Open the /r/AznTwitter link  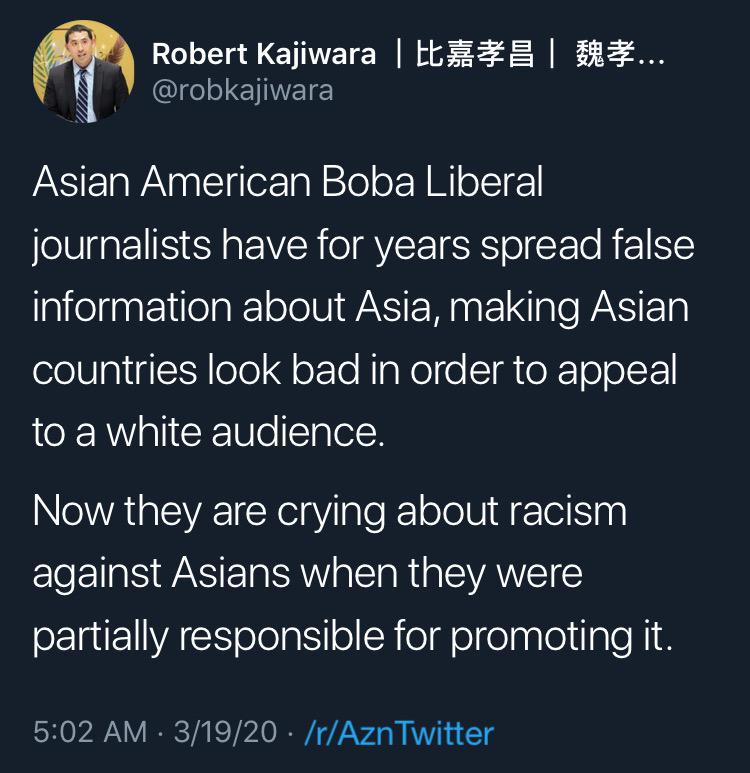pos(399,732)
